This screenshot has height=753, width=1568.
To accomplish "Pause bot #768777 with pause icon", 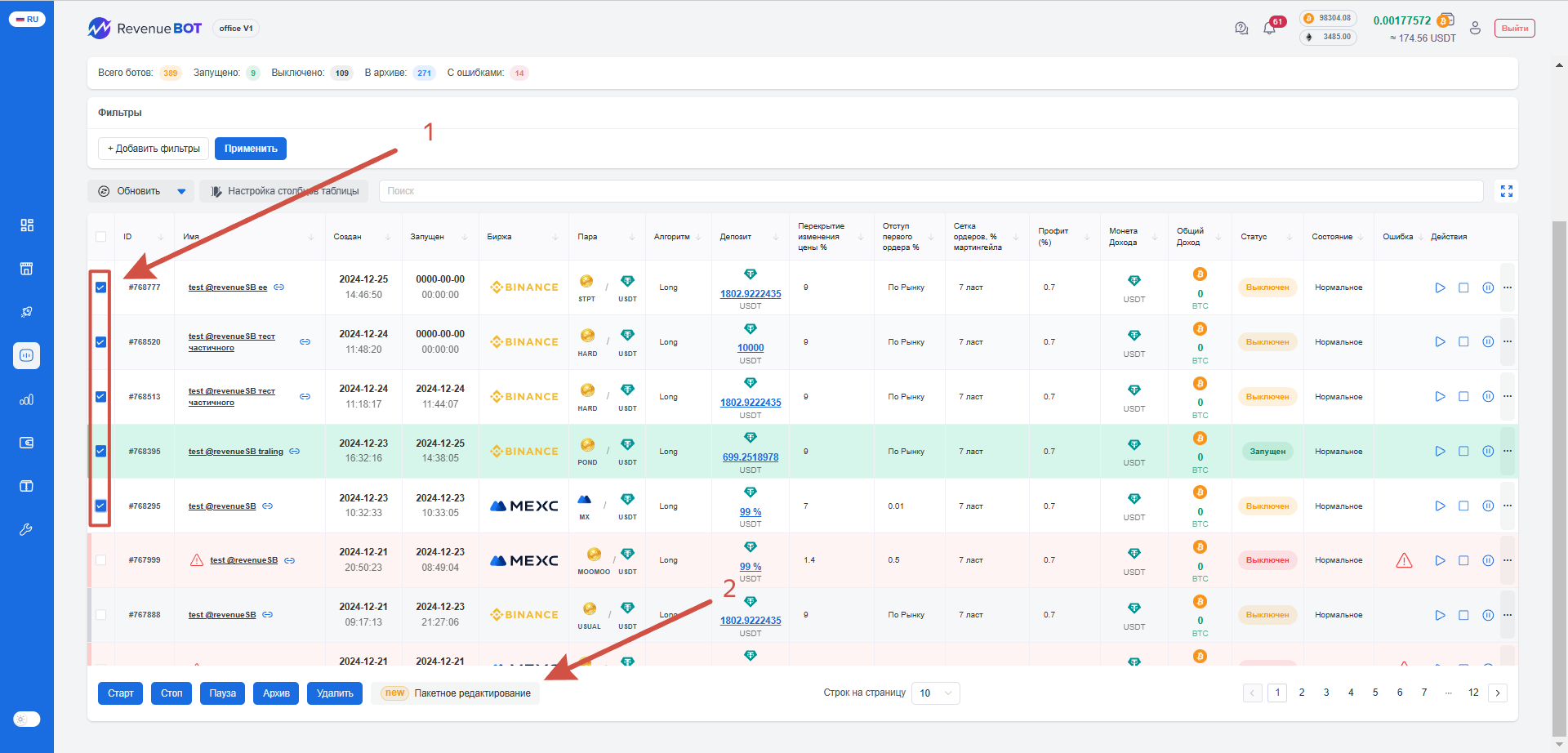I will point(1488,287).
